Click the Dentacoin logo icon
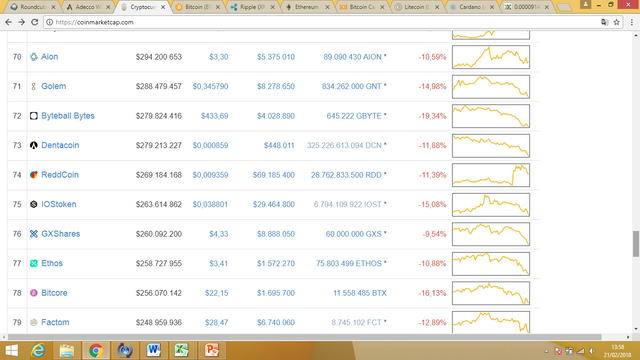Viewport: 640px width, 360px height. tap(34, 145)
